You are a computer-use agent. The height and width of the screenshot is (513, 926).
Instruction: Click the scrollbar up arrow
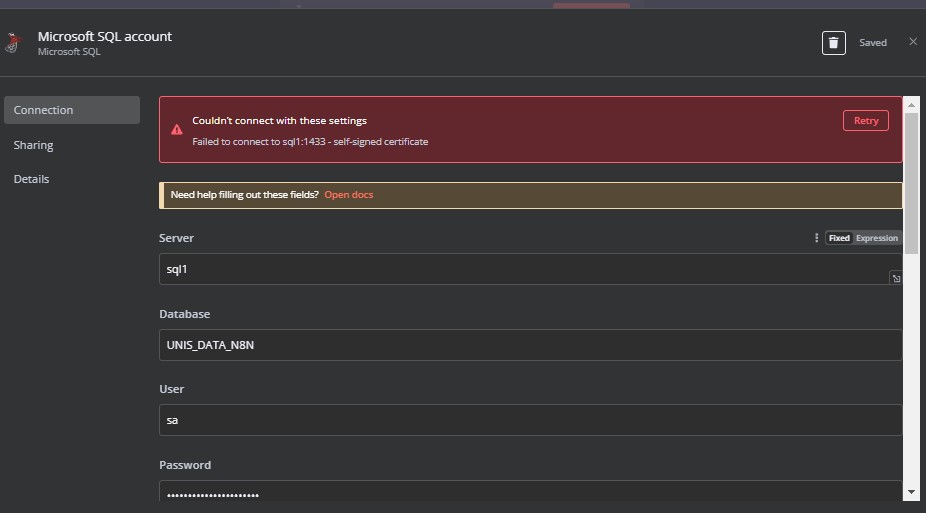click(911, 104)
